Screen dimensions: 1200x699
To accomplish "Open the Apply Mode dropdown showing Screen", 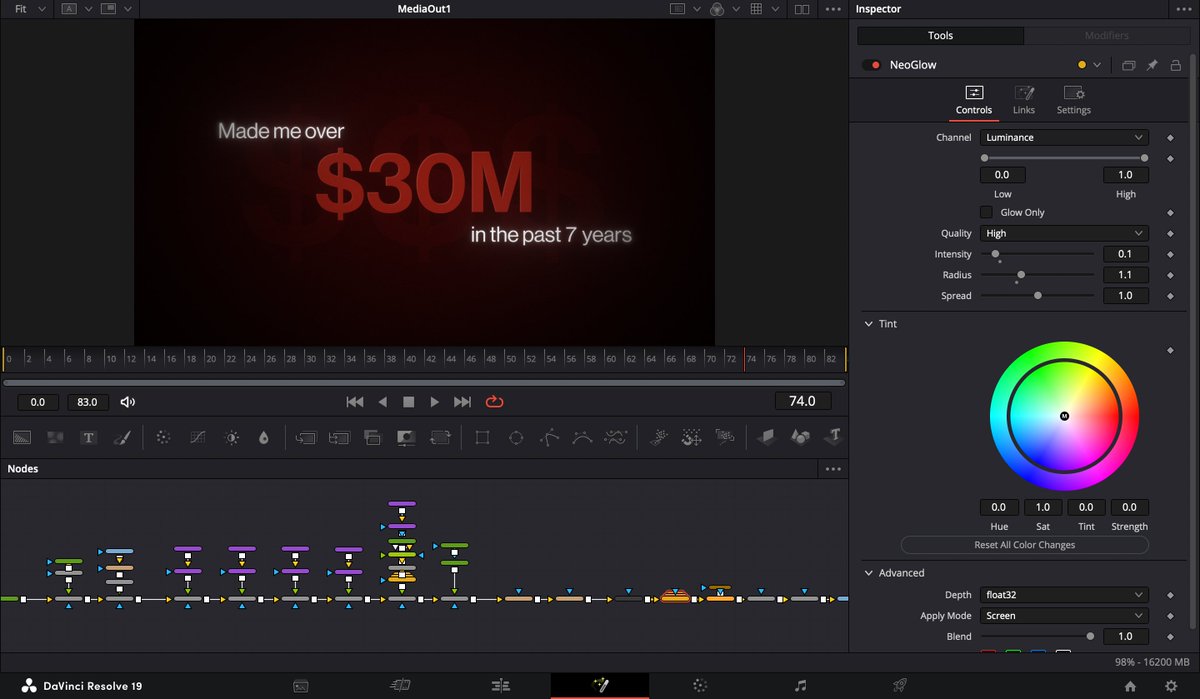I will pyautogui.click(x=1063, y=615).
